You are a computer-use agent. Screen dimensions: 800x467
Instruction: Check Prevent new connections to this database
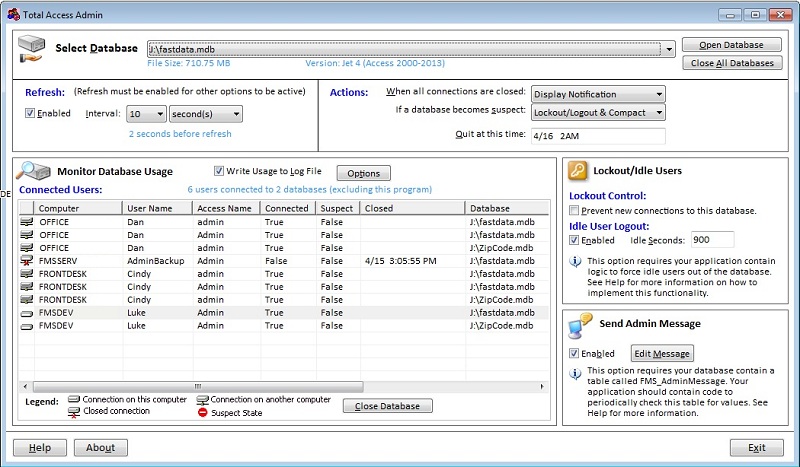(574, 210)
